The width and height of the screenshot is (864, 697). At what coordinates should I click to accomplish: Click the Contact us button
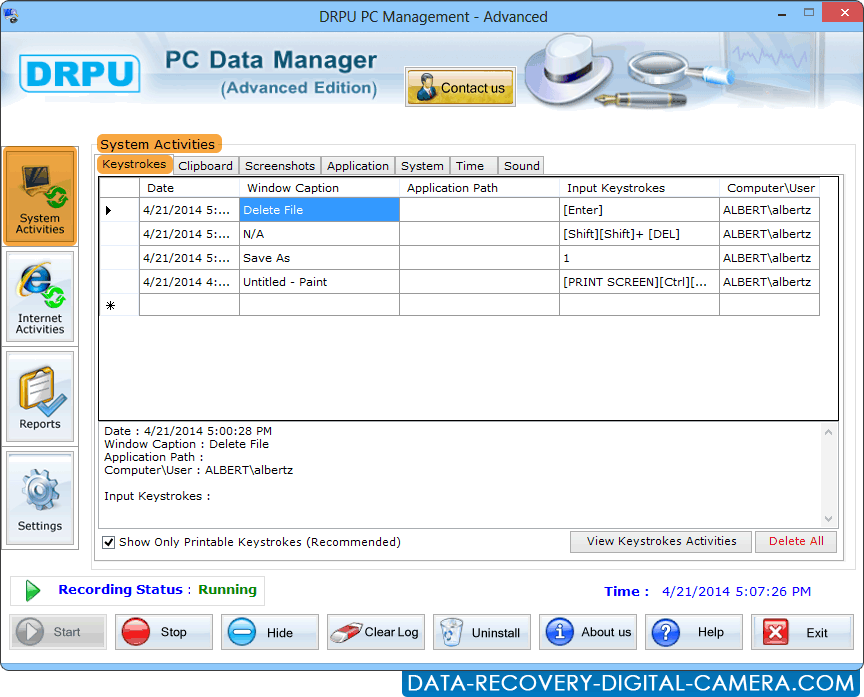461,87
